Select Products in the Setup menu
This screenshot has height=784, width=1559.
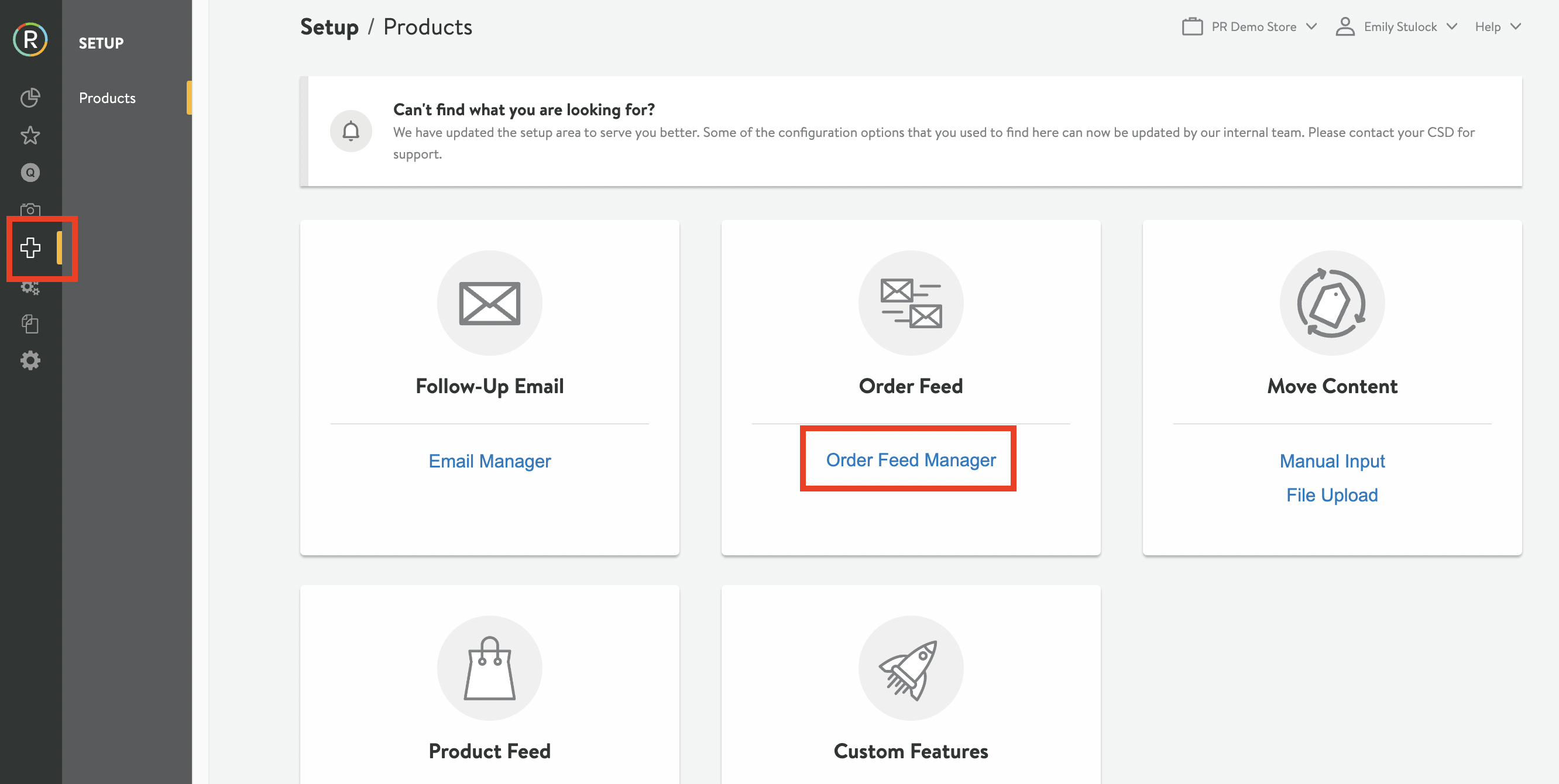tap(107, 98)
